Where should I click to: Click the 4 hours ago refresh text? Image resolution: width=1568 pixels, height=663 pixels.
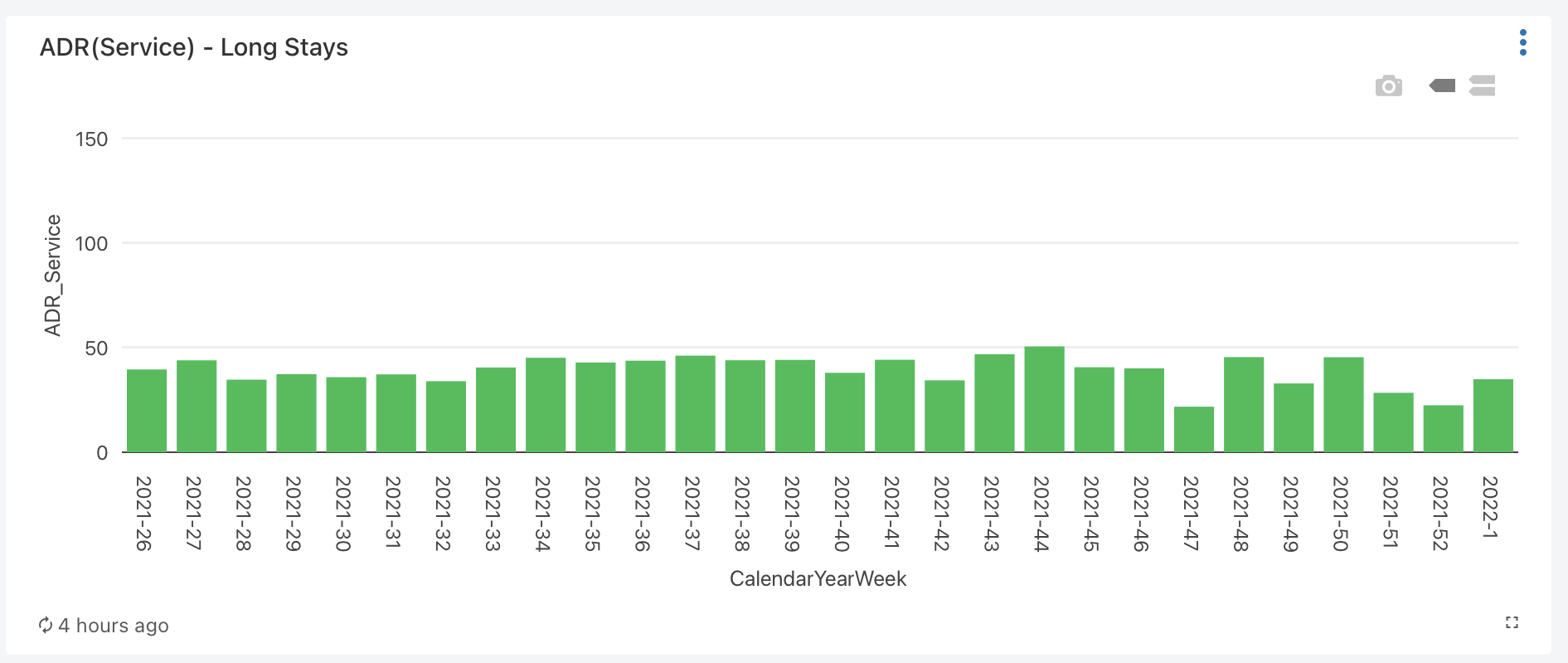click(114, 626)
